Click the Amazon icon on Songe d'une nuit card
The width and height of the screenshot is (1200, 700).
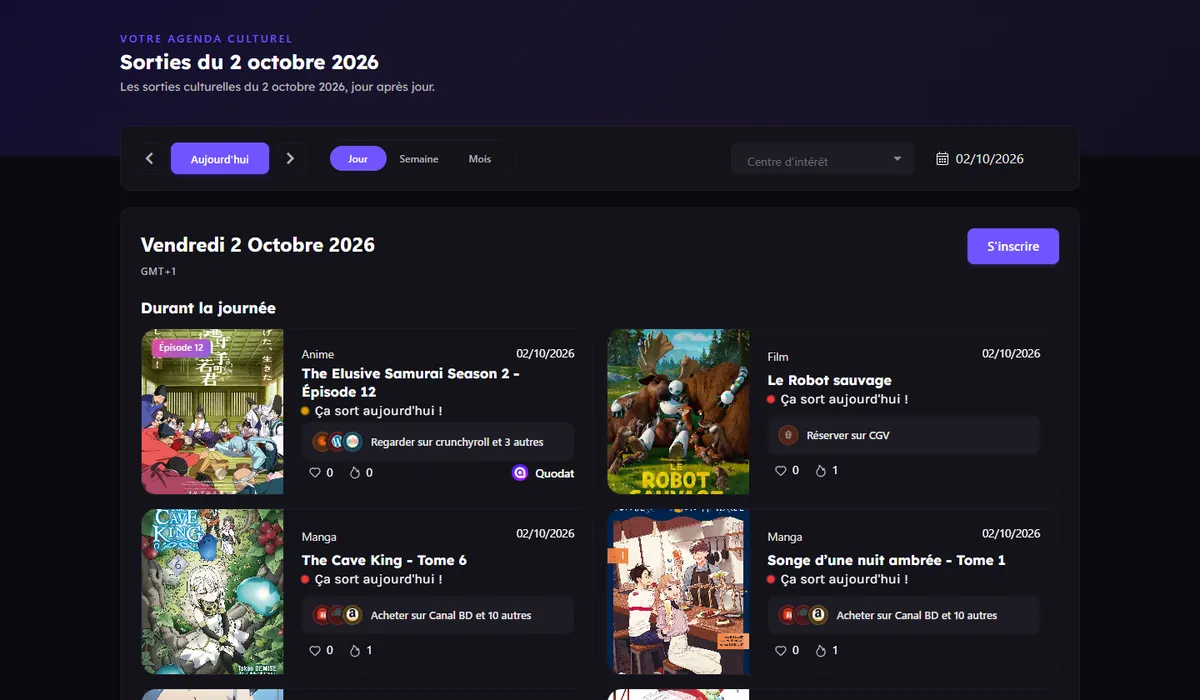coord(818,615)
